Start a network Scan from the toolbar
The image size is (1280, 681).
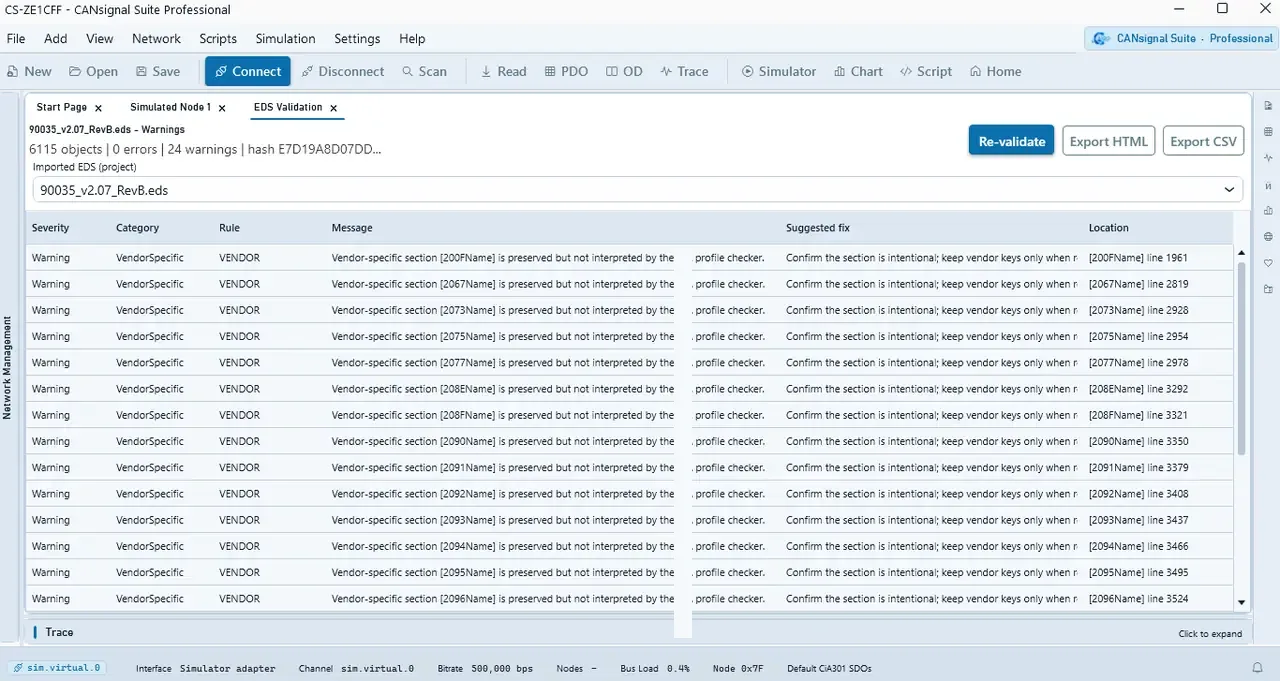(x=424, y=71)
